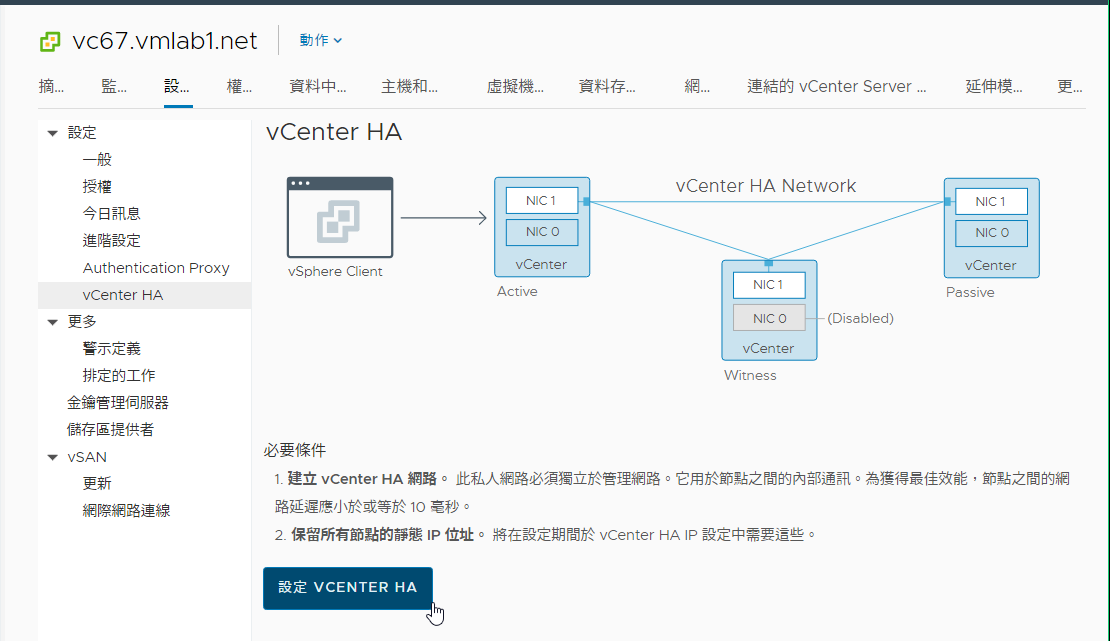Collapse the 設定 tree section
This screenshot has height=641, width=1110.
click(52, 133)
